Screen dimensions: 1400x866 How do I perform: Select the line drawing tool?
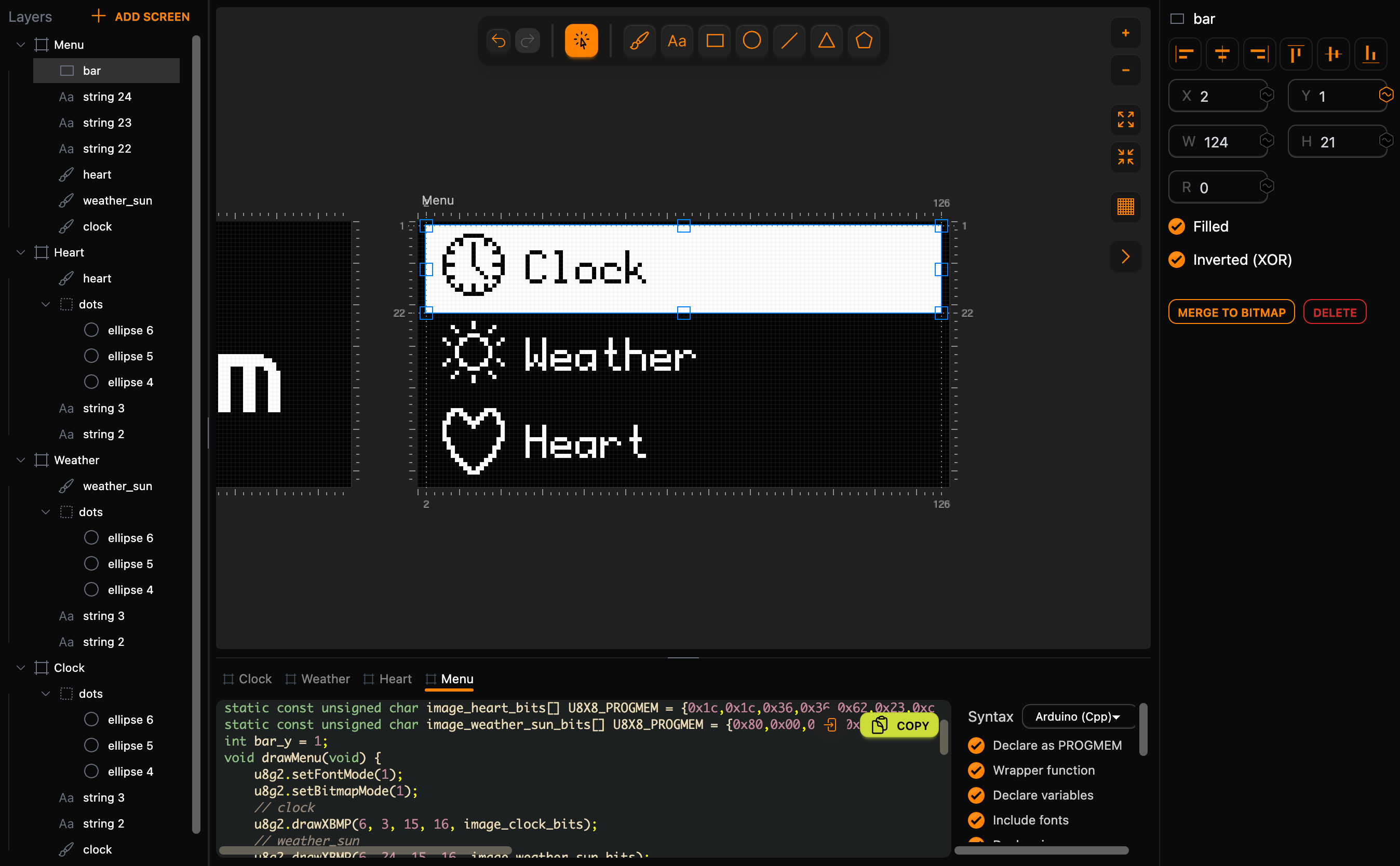tap(789, 40)
